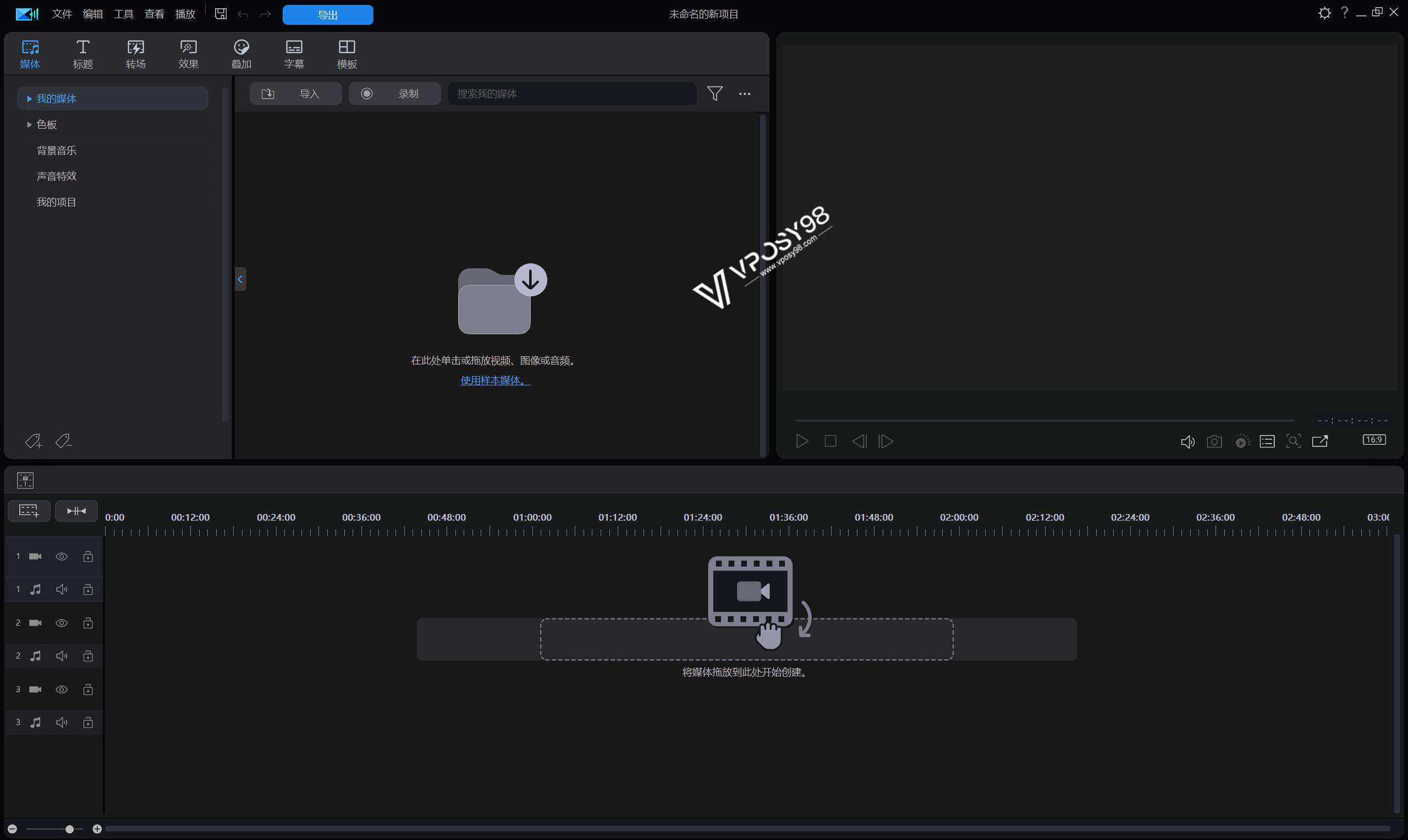The image size is (1408, 840).
Task: Click the undock preview window icon
Action: 1319,441
